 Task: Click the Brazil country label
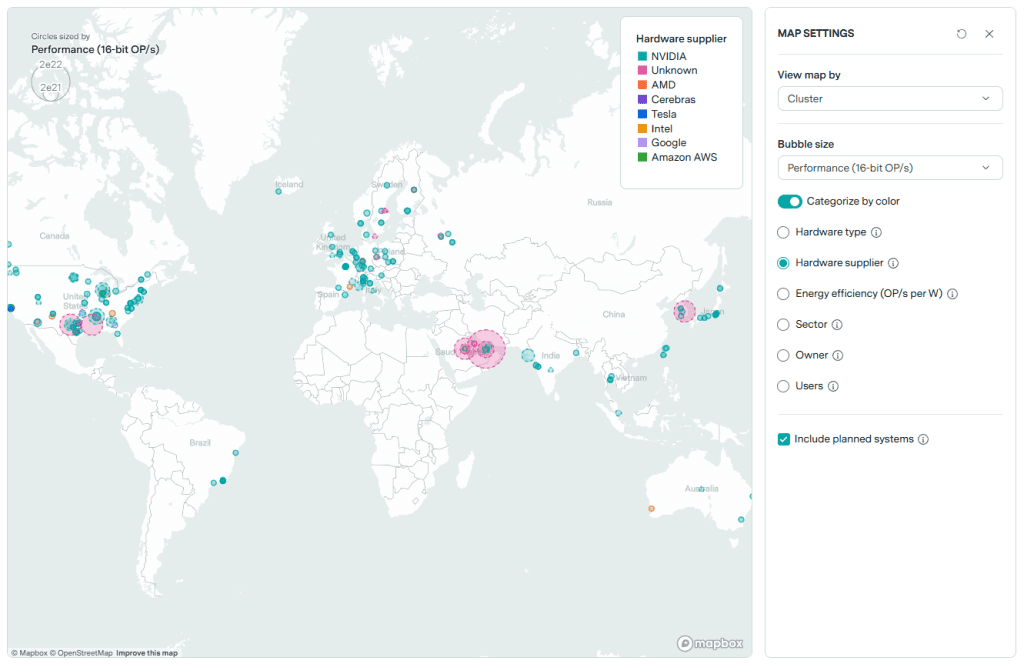point(200,443)
